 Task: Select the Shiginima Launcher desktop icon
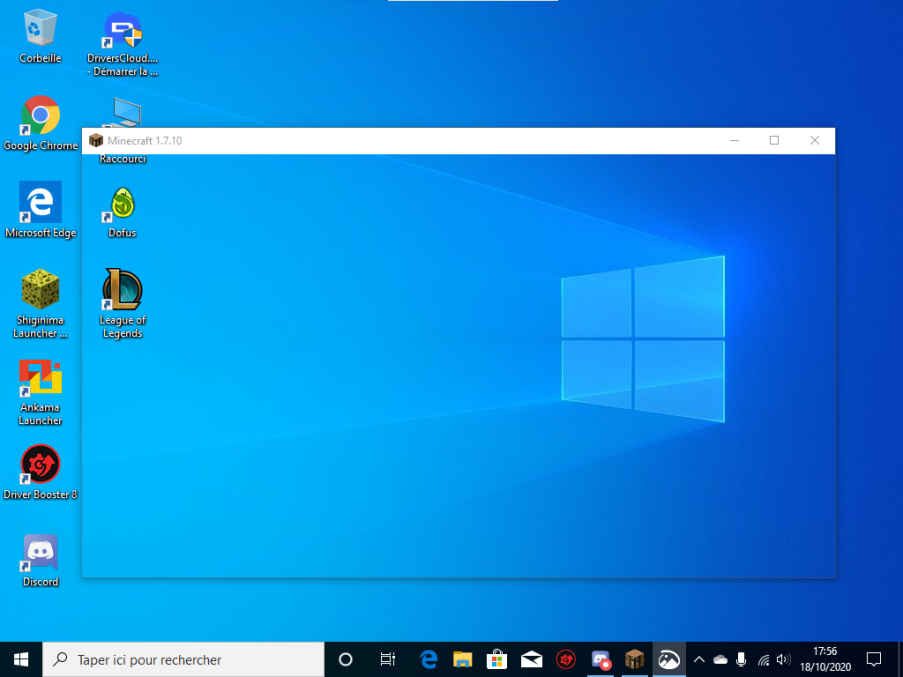[x=40, y=303]
